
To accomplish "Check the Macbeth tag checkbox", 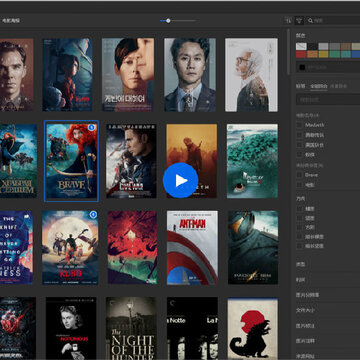I will point(300,125).
